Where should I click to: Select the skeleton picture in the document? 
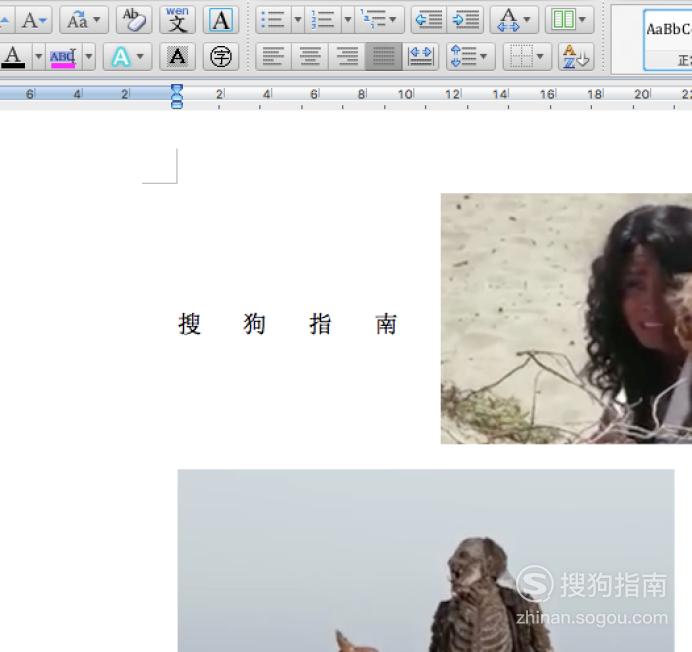(x=426, y=561)
